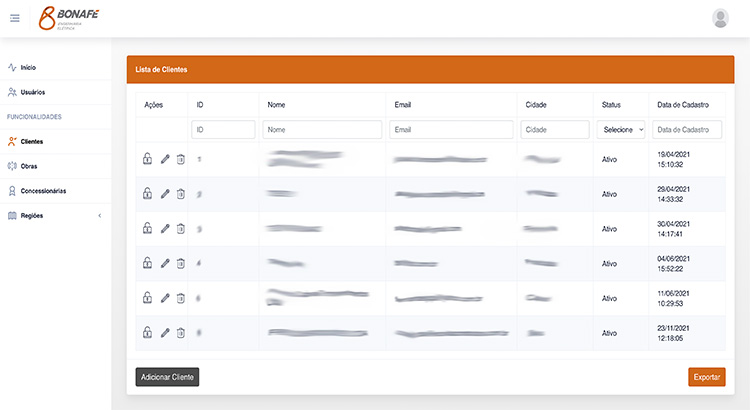Click Ativo status in 23/11/2021 row
Screen dimensions: 750x410
[x=609, y=333]
